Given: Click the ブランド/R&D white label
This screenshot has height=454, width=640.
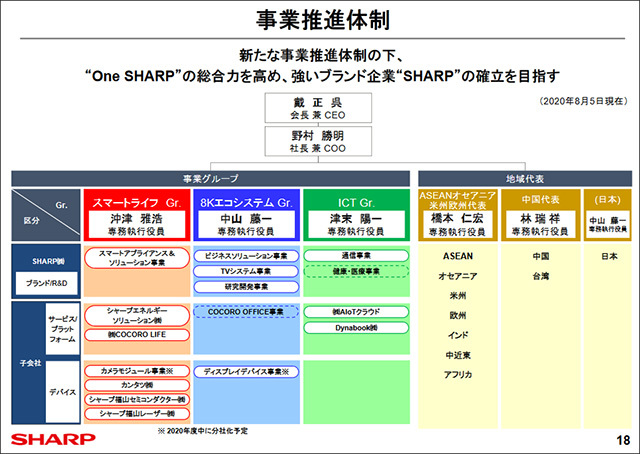Looking at the screenshot, I should [47, 283].
